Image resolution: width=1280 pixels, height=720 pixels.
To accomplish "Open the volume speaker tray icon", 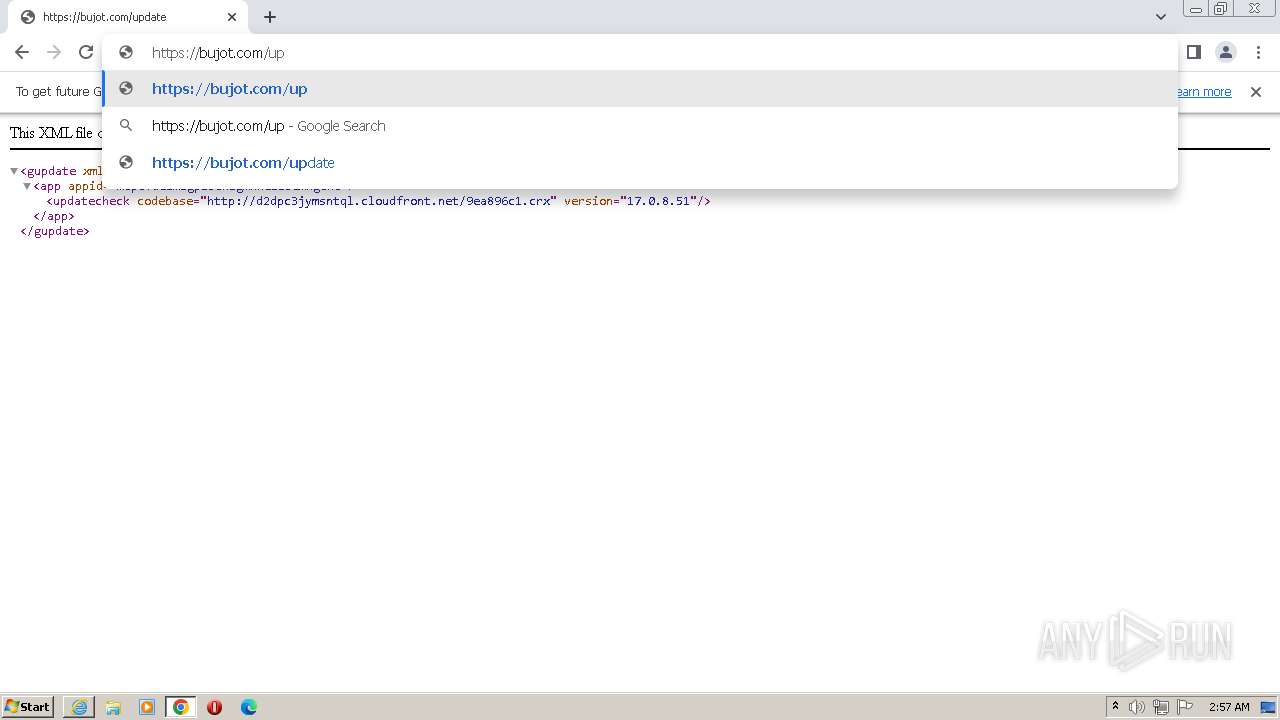I will click(1137, 707).
